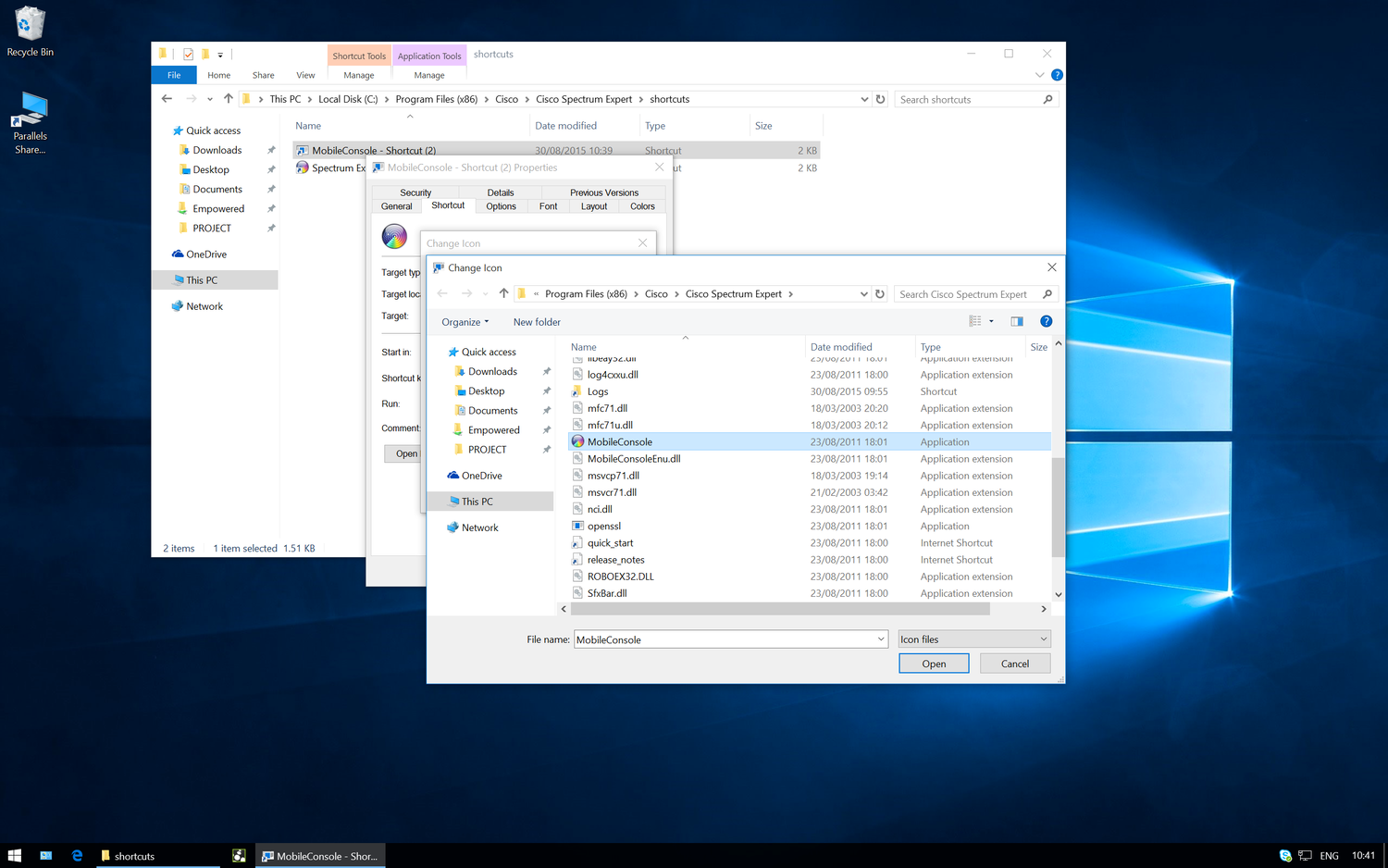
Task: Click the horizontal scrollbar in file list
Action: 780,609
